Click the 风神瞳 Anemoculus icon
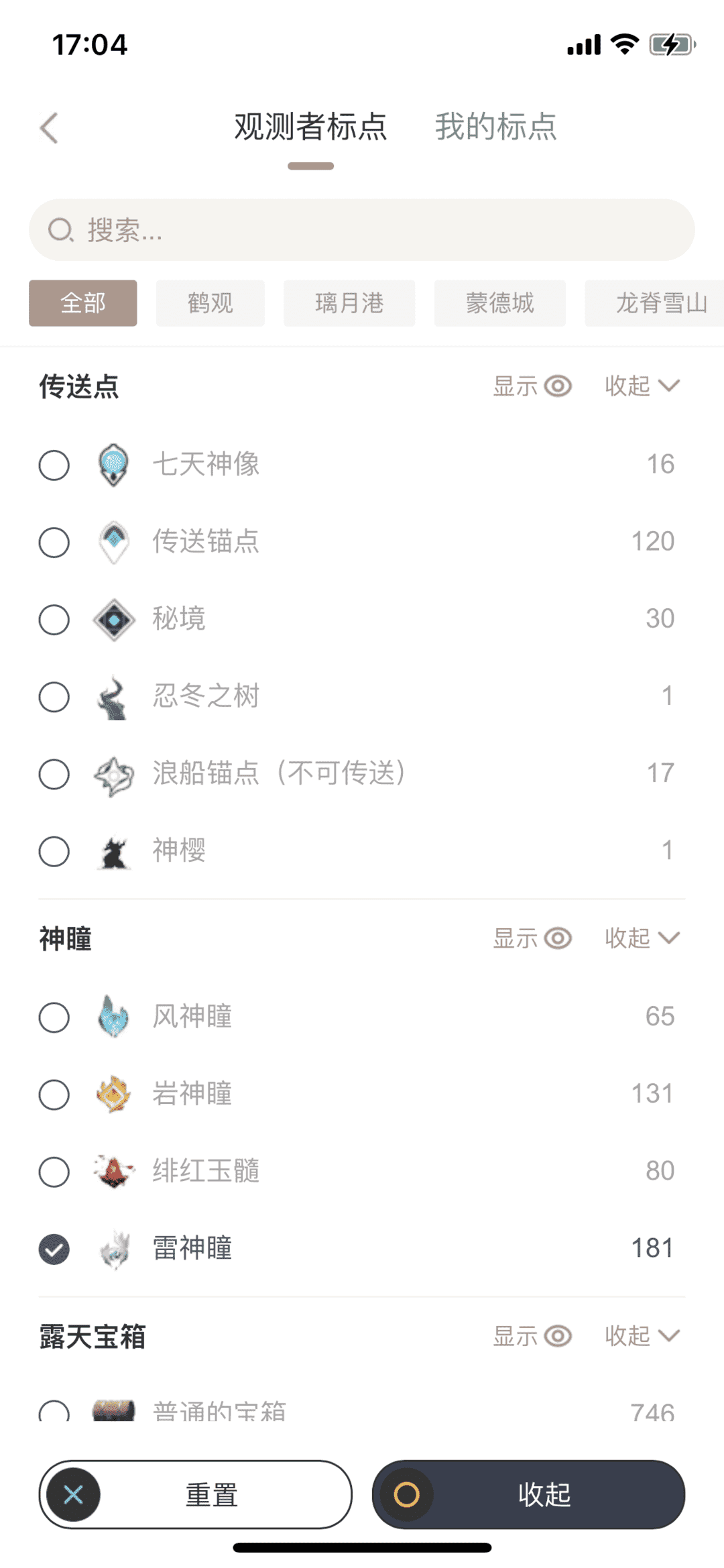This screenshot has width=724, height=1568. (x=113, y=1017)
